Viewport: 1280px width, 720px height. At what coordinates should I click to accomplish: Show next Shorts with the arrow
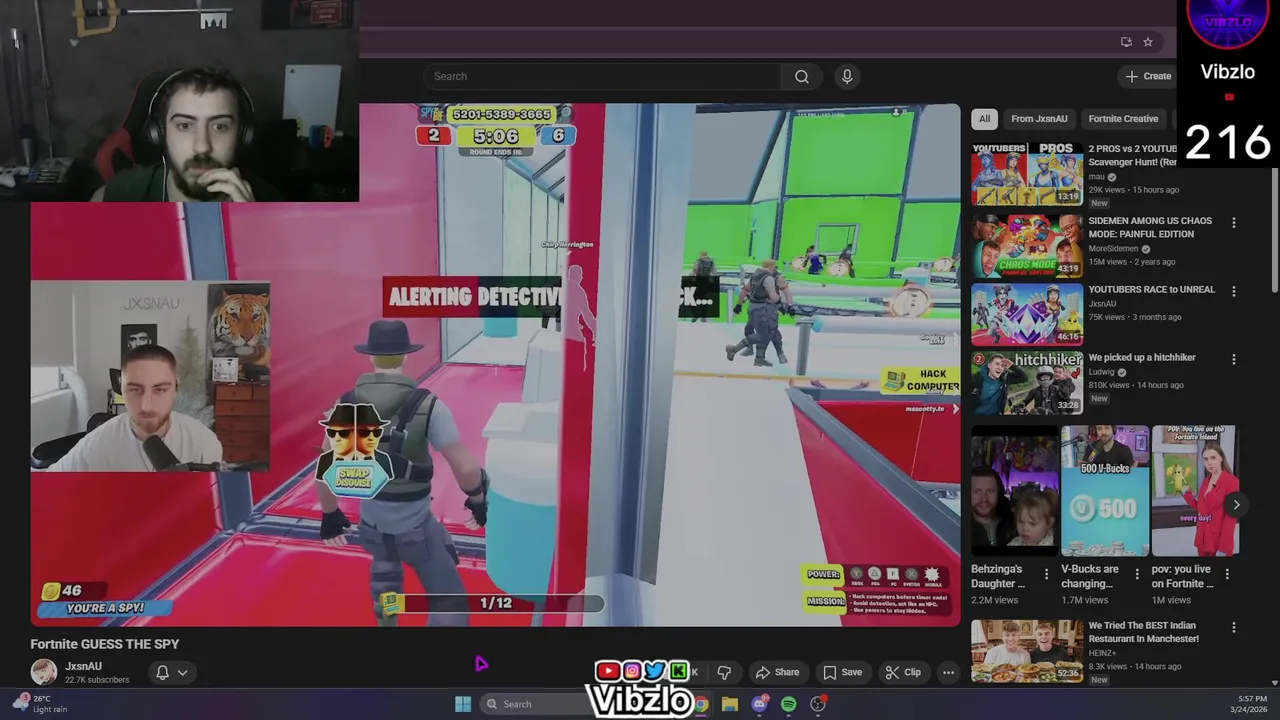[x=1236, y=505]
